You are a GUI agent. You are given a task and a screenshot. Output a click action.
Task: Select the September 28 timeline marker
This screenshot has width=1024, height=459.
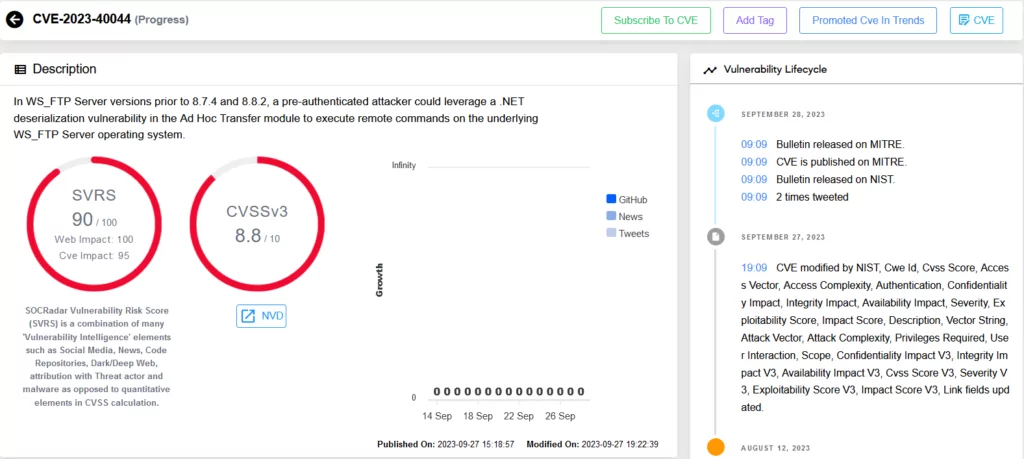click(716, 114)
